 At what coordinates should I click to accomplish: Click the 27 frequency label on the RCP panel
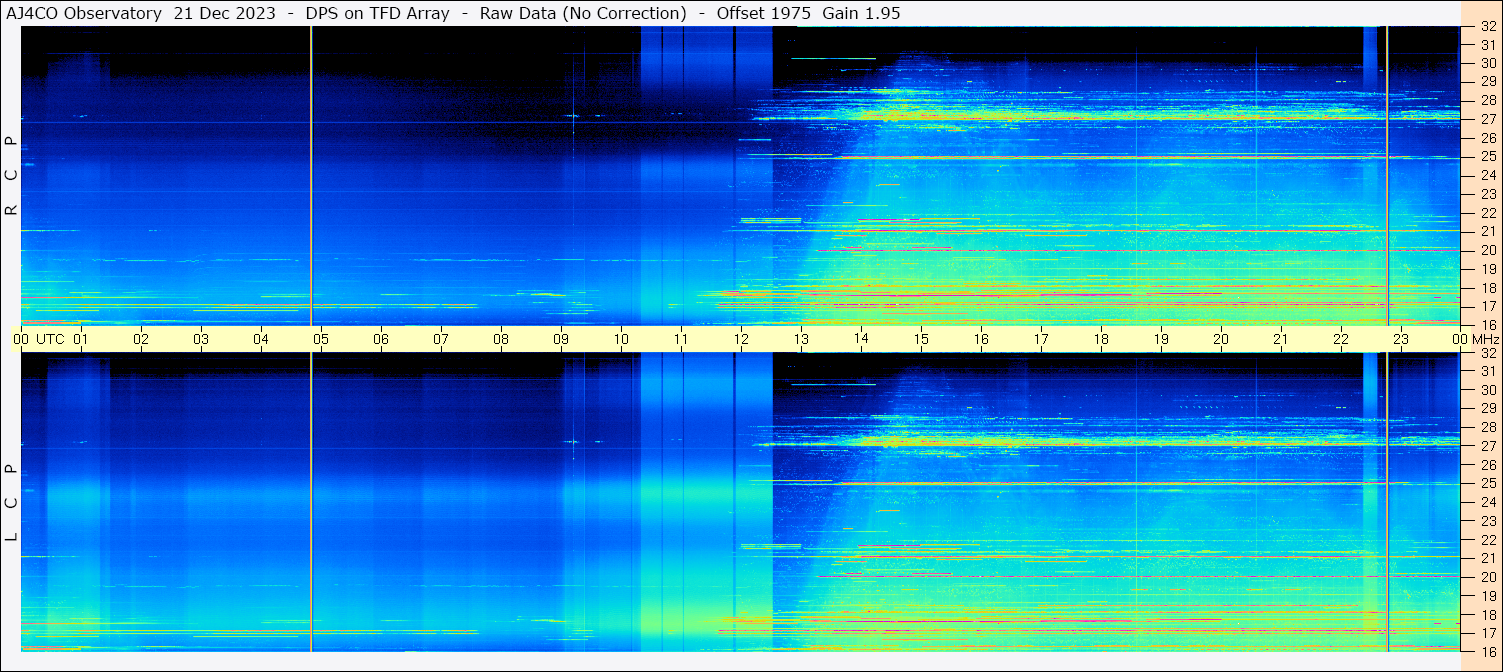[1488, 119]
